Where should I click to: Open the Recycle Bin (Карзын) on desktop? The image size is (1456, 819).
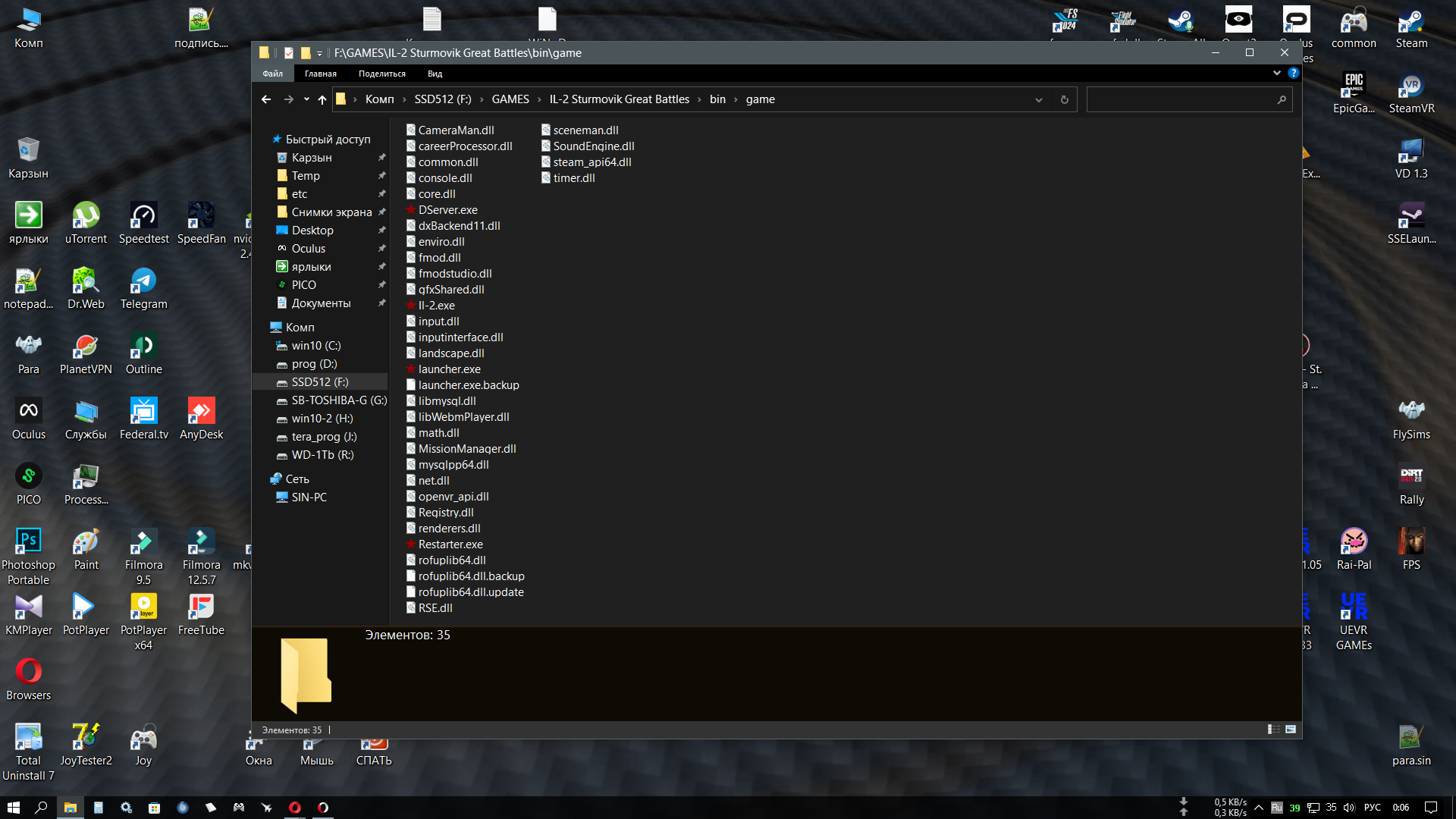point(28,158)
